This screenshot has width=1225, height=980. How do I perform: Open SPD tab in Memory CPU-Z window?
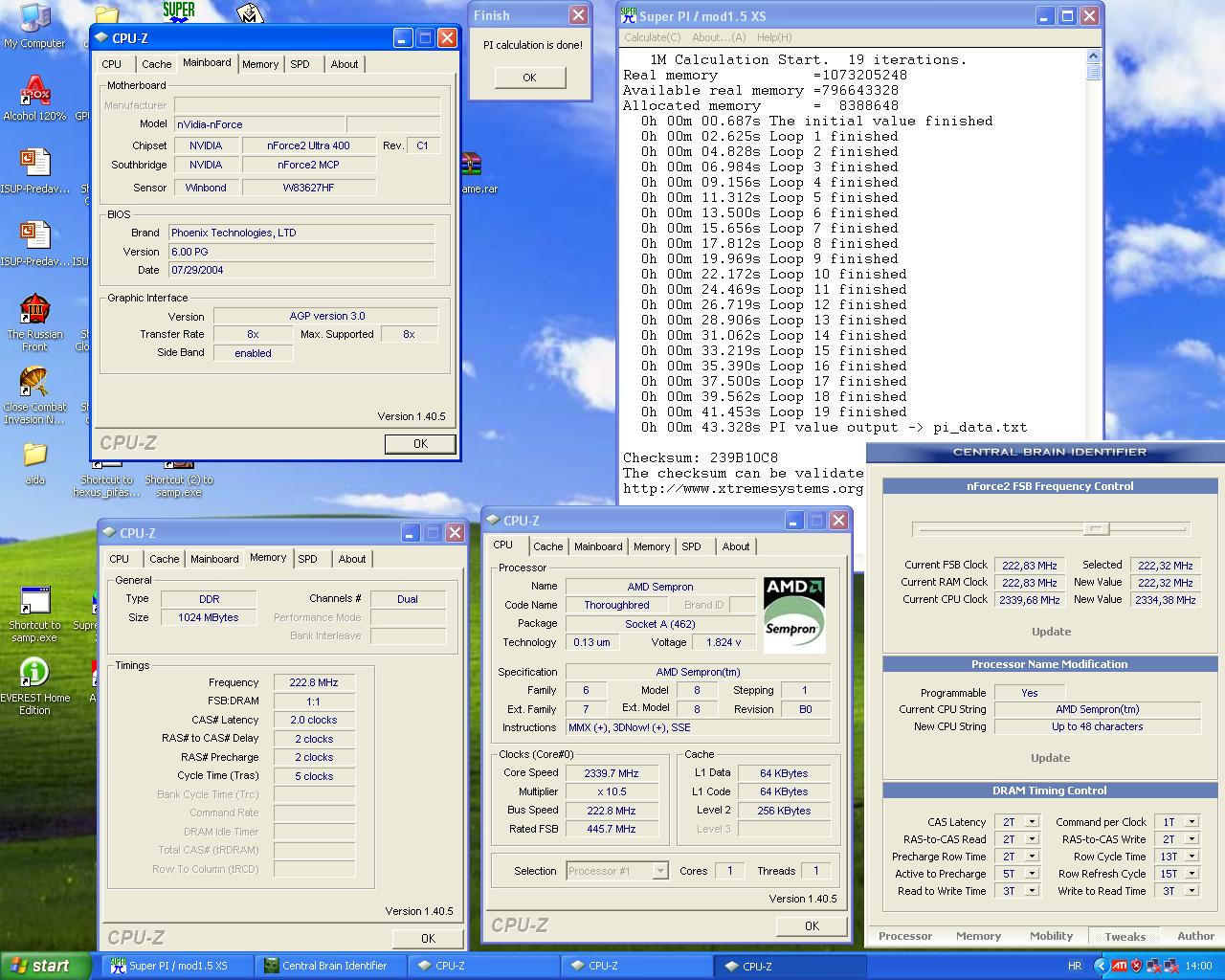(x=307, y=559)
